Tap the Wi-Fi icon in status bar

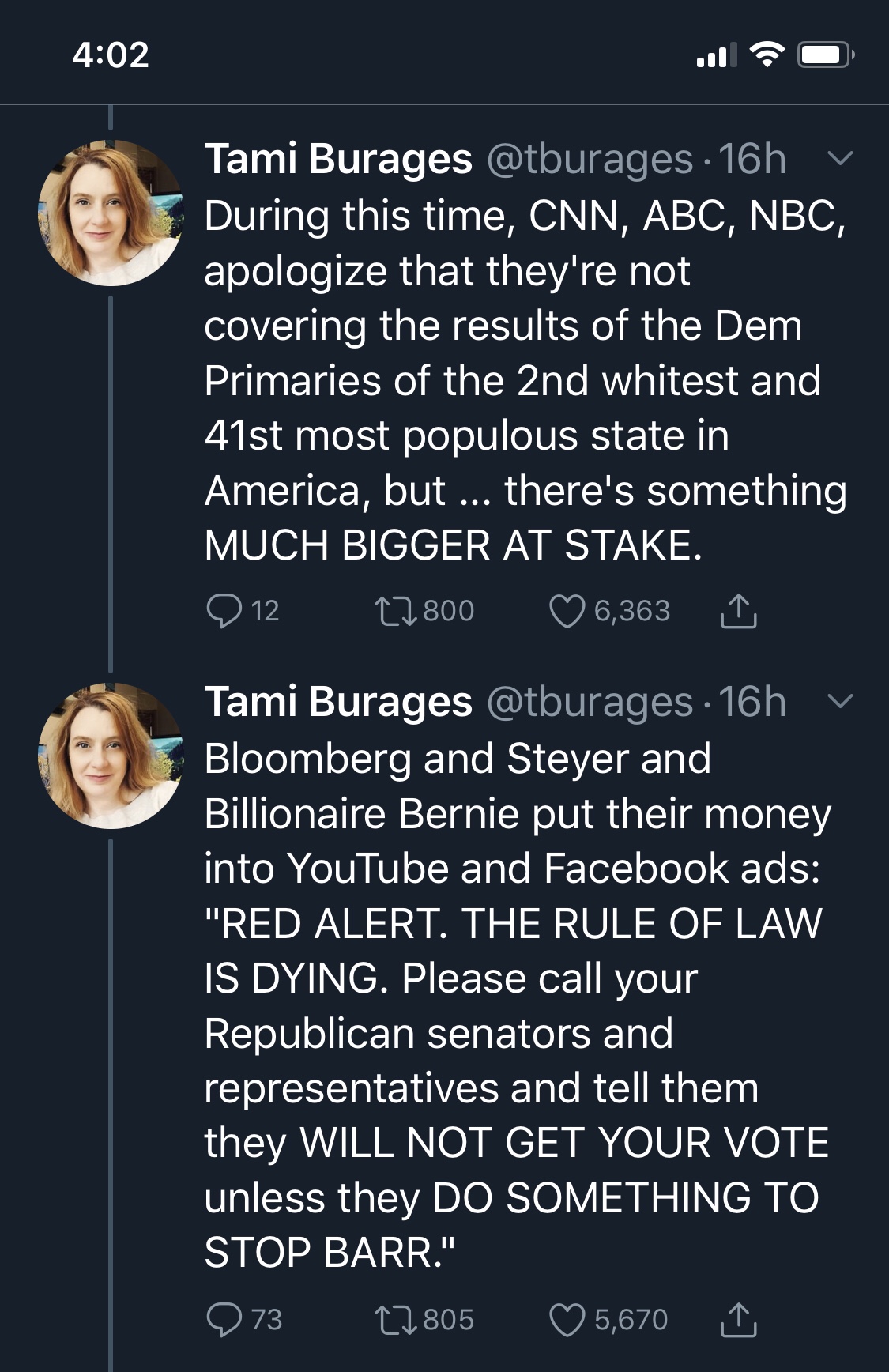tap(766, 55)
